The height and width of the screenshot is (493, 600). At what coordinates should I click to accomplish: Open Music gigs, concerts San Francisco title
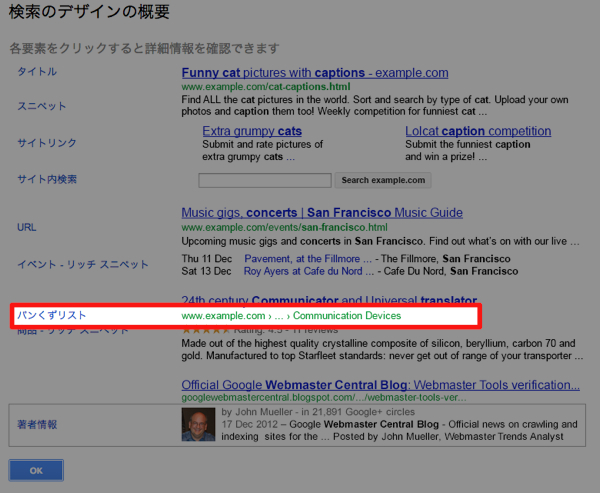coord(322,212)
